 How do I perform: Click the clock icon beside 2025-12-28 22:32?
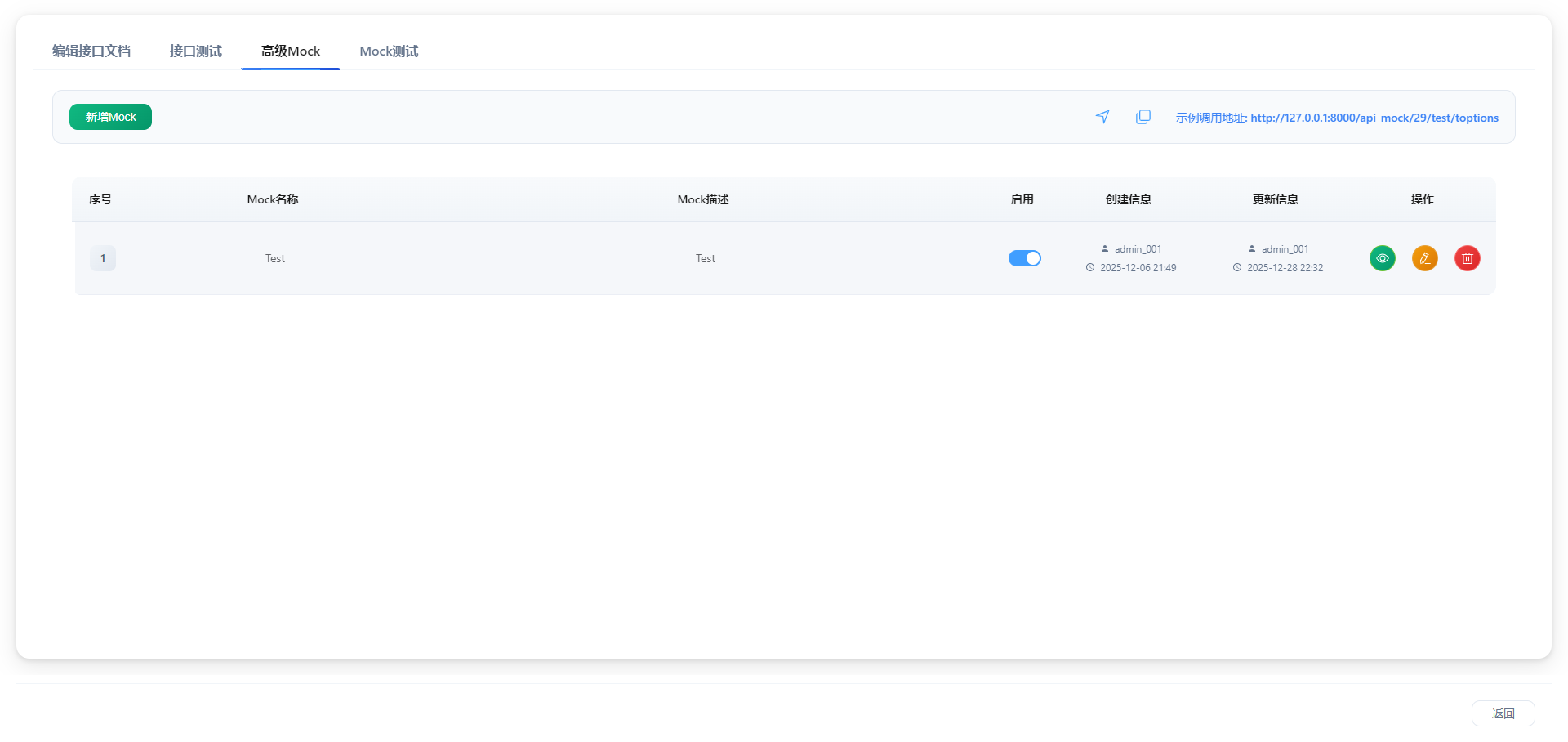point(1237,267)
